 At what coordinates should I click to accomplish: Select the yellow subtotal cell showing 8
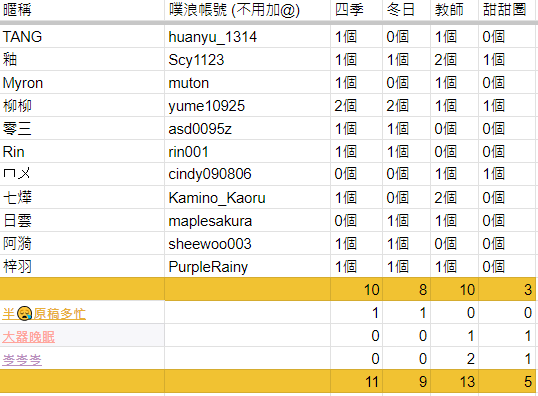(x=407, y=289)
